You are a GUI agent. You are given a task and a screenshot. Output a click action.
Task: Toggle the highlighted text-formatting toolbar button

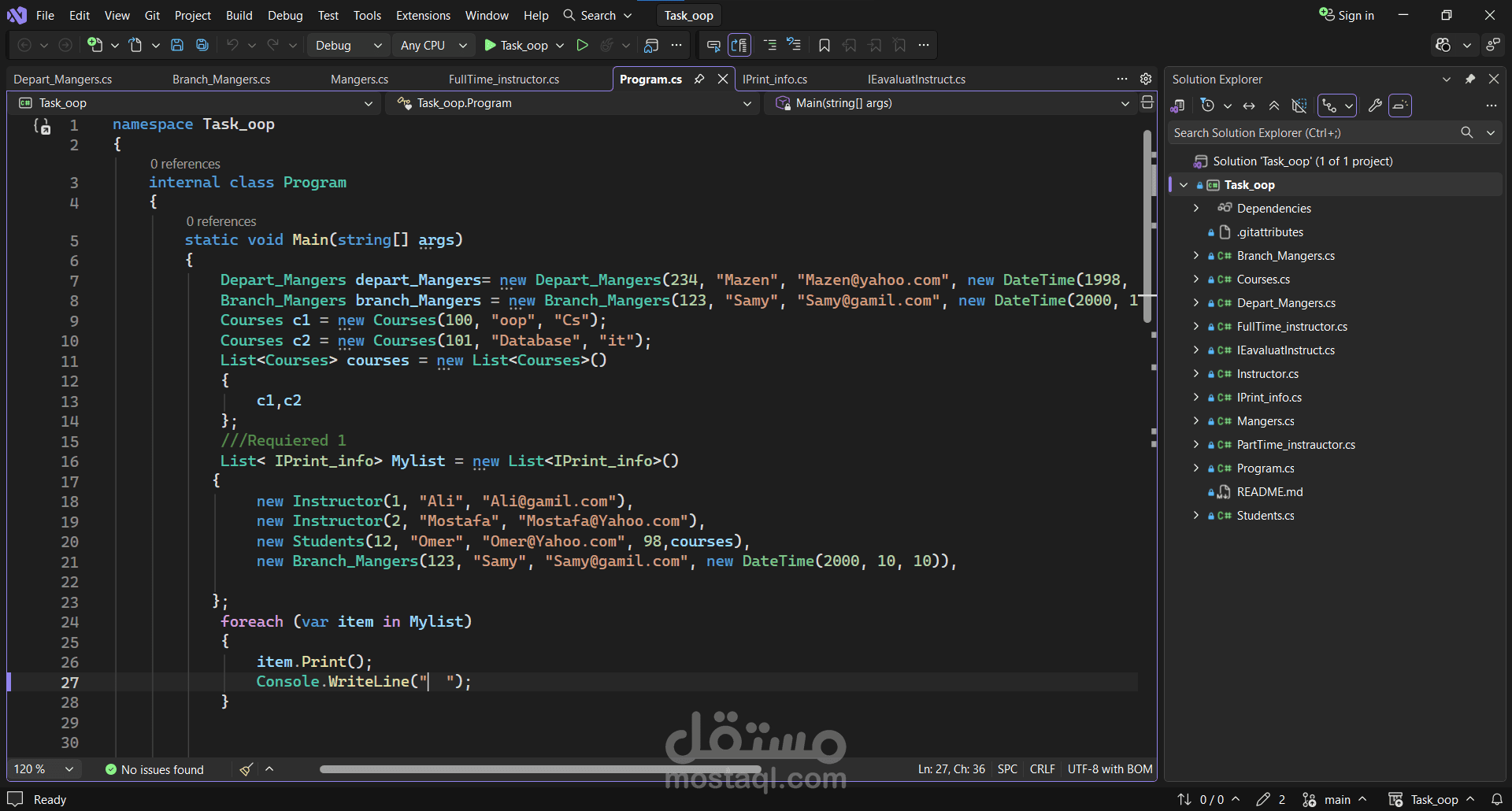(x=739, y=46)
